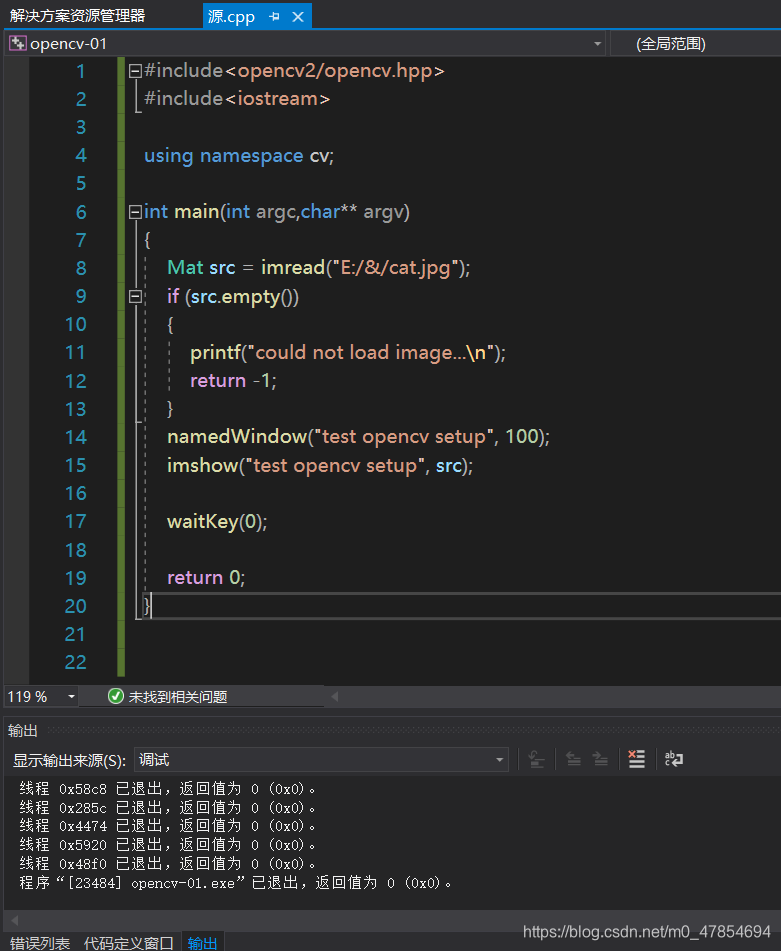The image size is (781, 951).
Task: Go to previous message in output
Action: click(573, 759)
